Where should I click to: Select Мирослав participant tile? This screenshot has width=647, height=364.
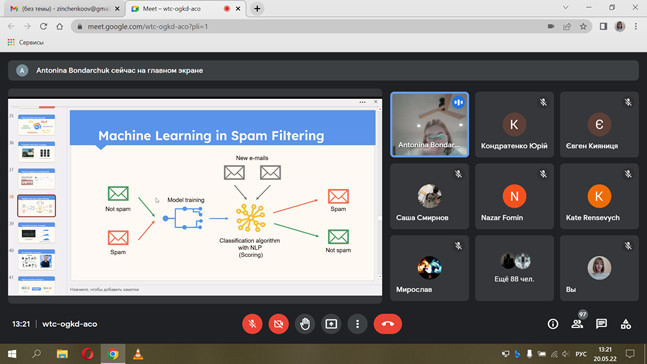[430, 268]
